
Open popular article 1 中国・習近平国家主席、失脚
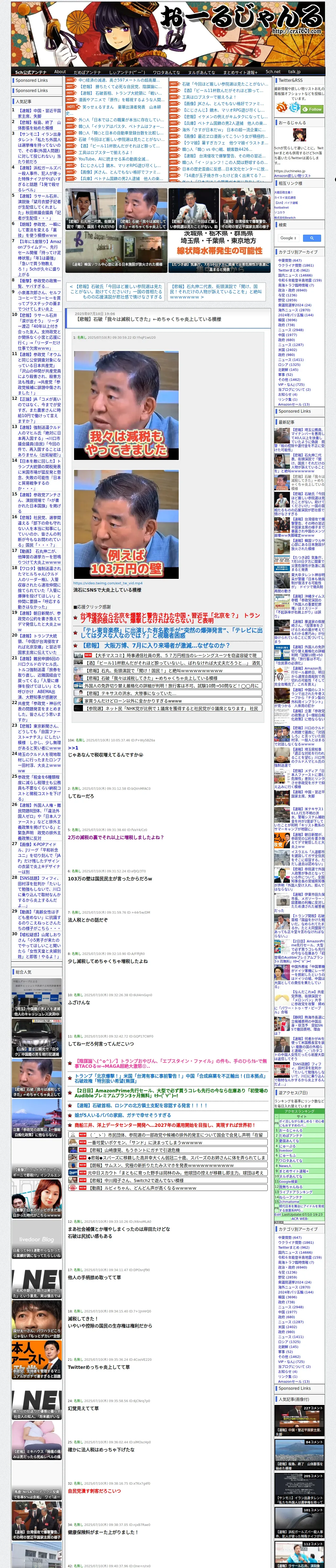tap(39, 113)
